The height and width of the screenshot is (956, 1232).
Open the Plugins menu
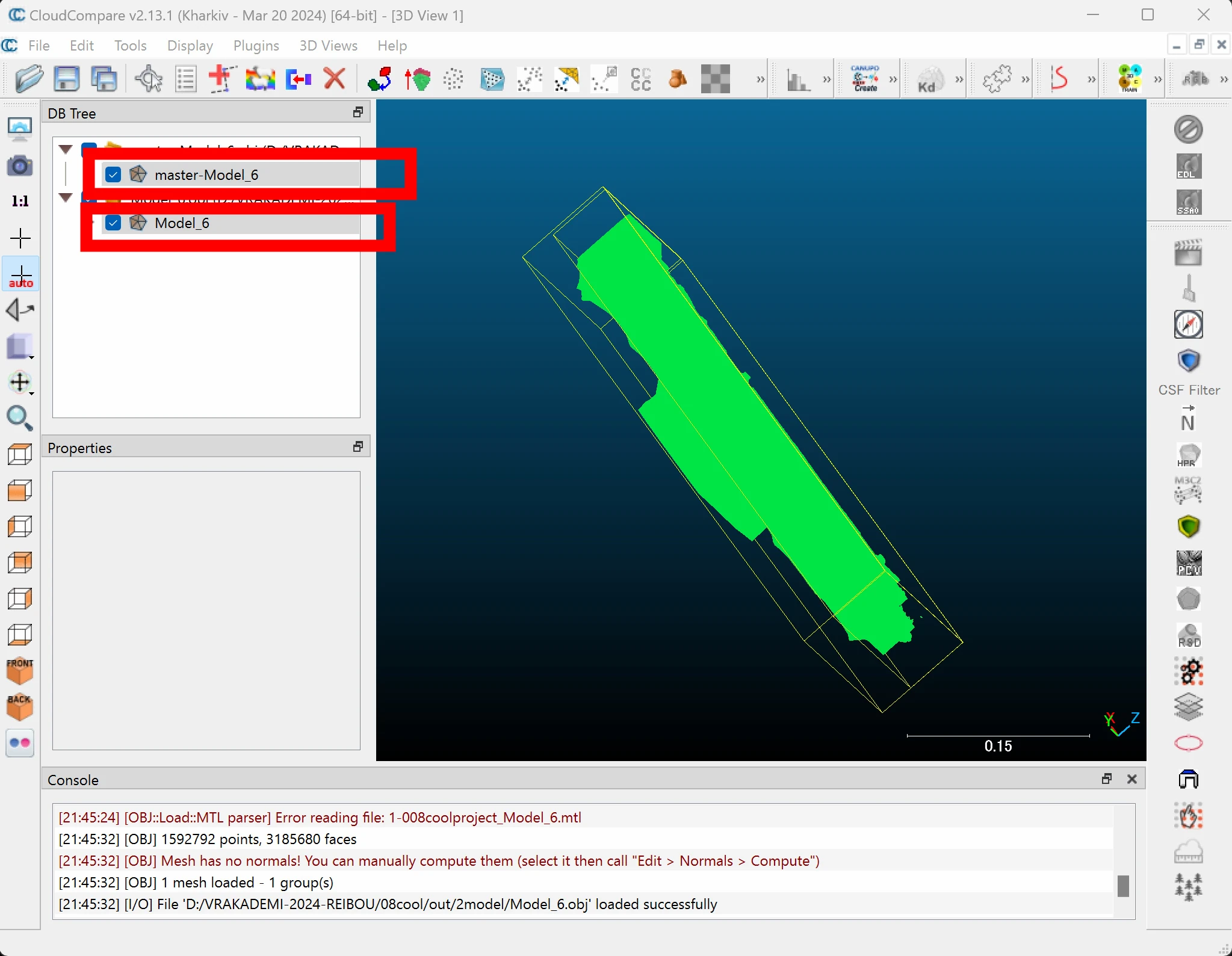(256, 46)
